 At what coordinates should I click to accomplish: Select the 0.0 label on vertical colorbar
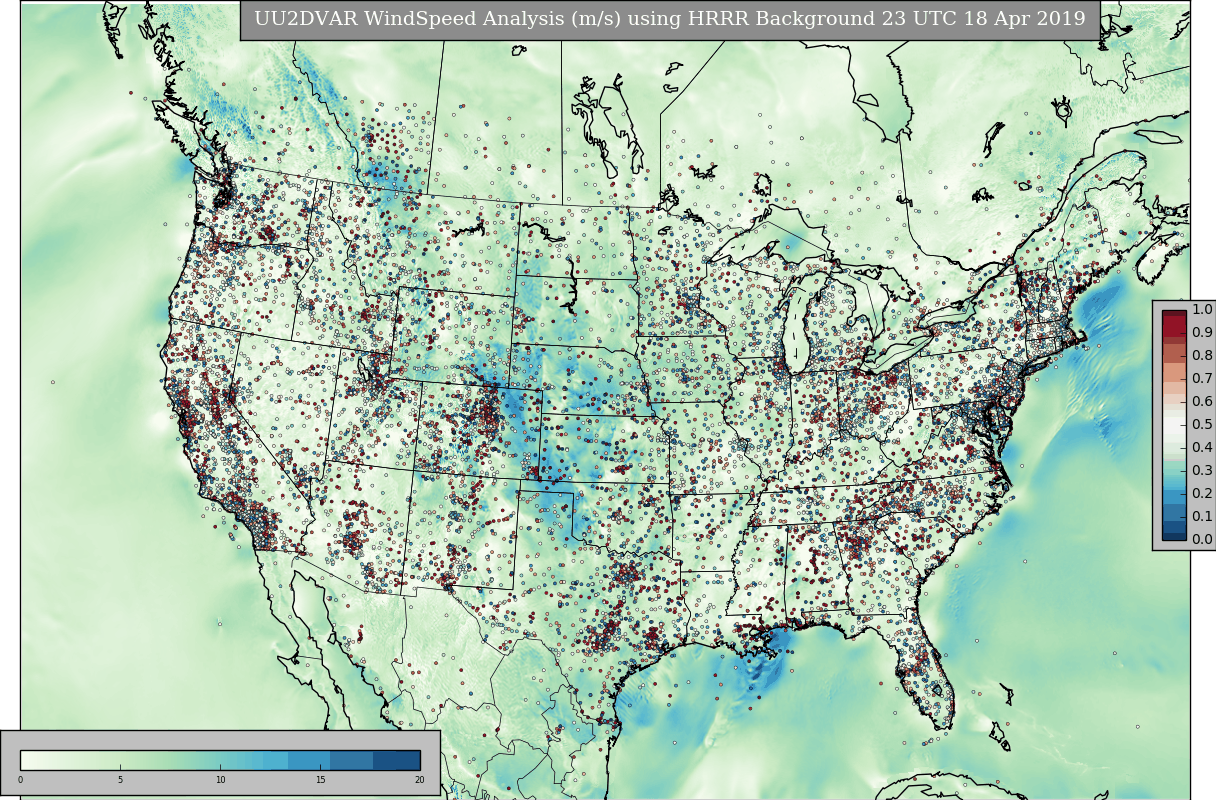(1202, 540)
